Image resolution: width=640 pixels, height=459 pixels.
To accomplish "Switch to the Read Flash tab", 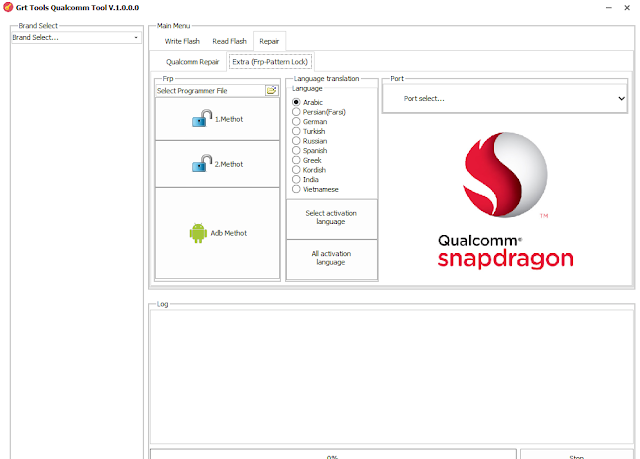I will [x=229, y=41].
